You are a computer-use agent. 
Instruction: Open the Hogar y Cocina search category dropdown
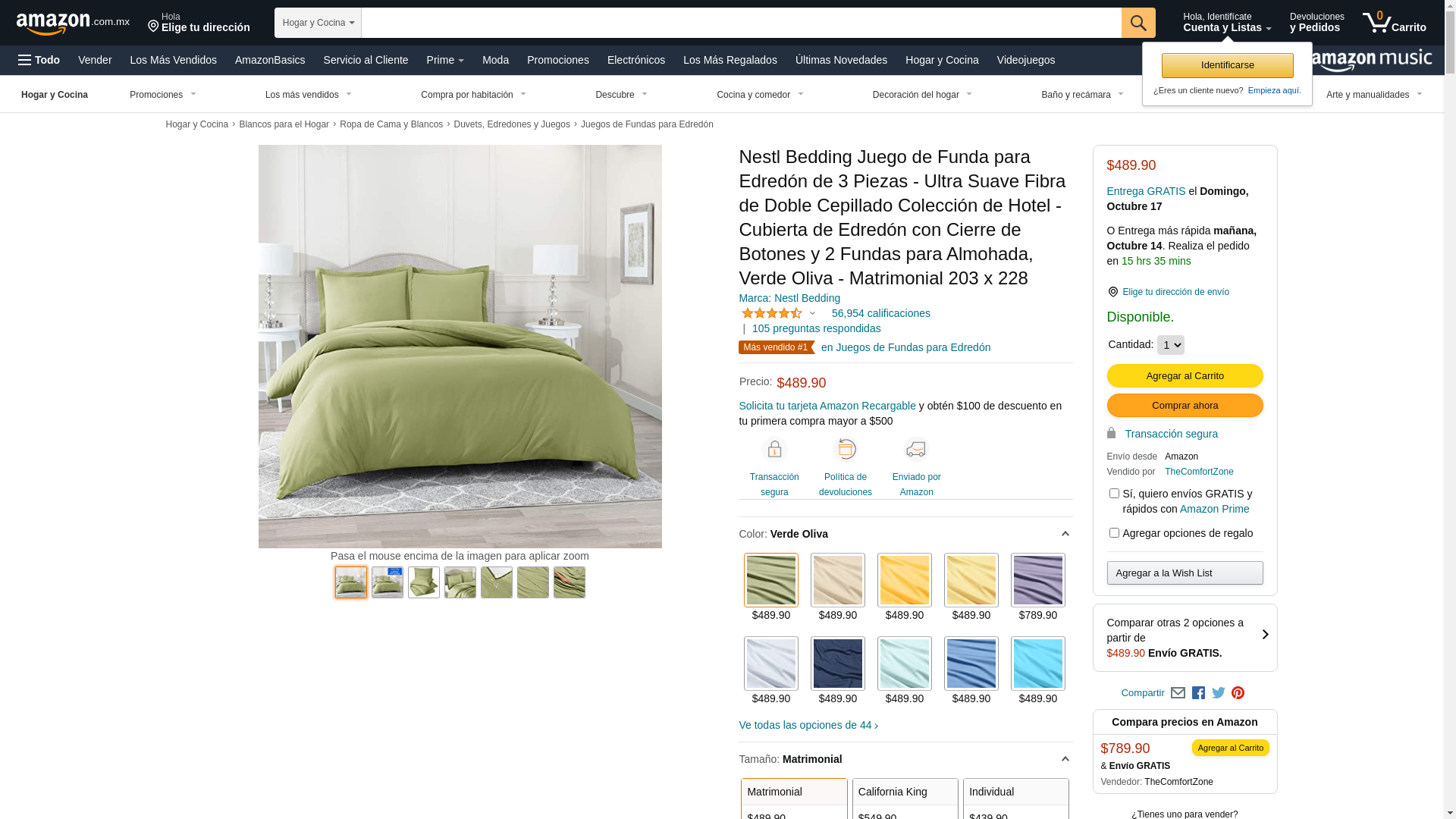318,23
